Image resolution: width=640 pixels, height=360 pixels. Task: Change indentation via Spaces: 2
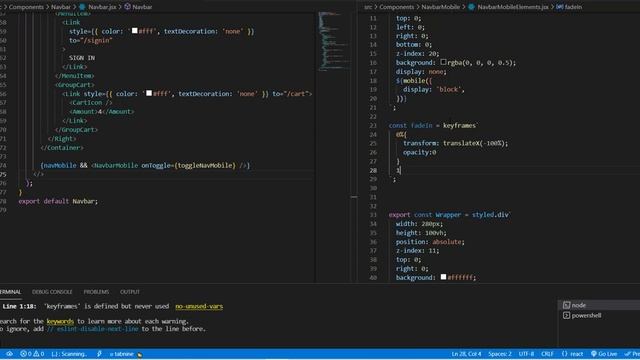pyautogui.click(x=500, y=354)
